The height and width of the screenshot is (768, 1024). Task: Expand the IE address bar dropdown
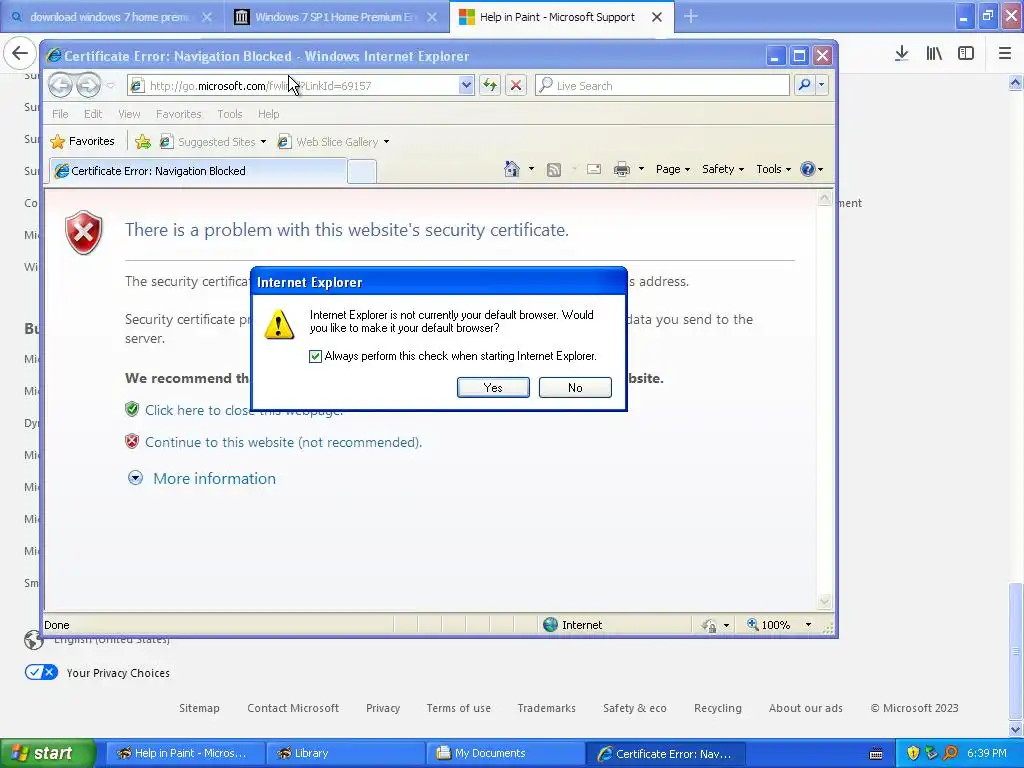pyautogui.click(x=466, y=86)
